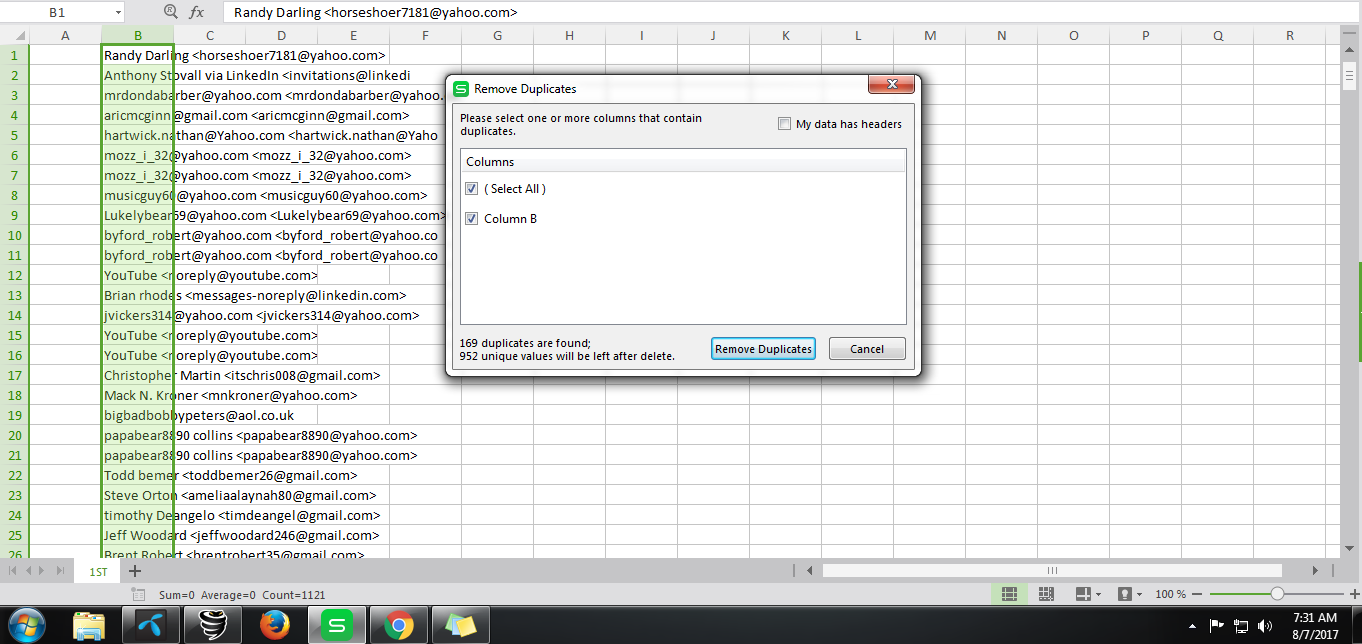The height and width of the screenshot is (644, 1362).
Task: Click the horizontal scrollbar right arrow
Action: 1316,571
